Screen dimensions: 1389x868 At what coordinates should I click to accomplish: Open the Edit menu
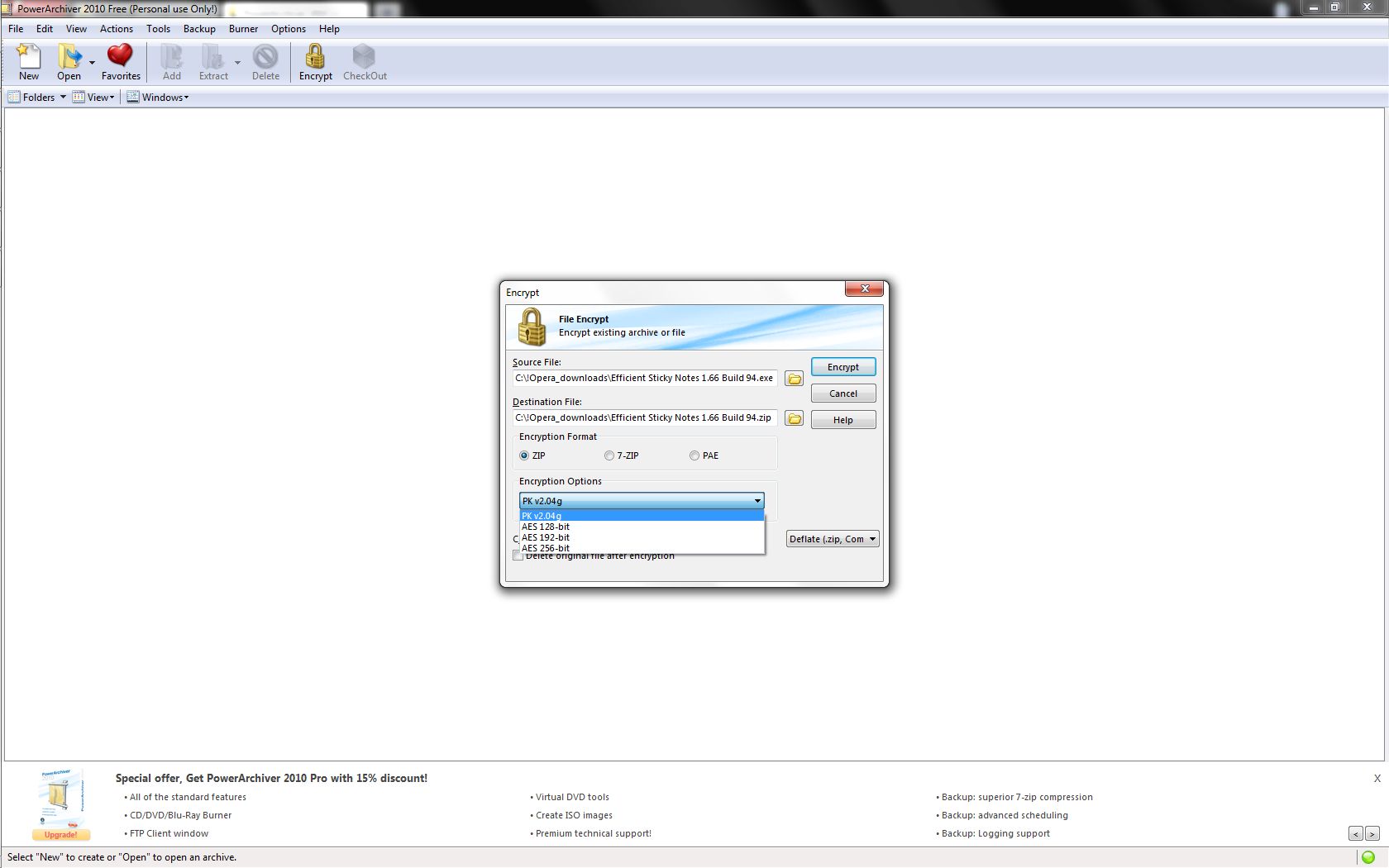[x=45, y=29]
